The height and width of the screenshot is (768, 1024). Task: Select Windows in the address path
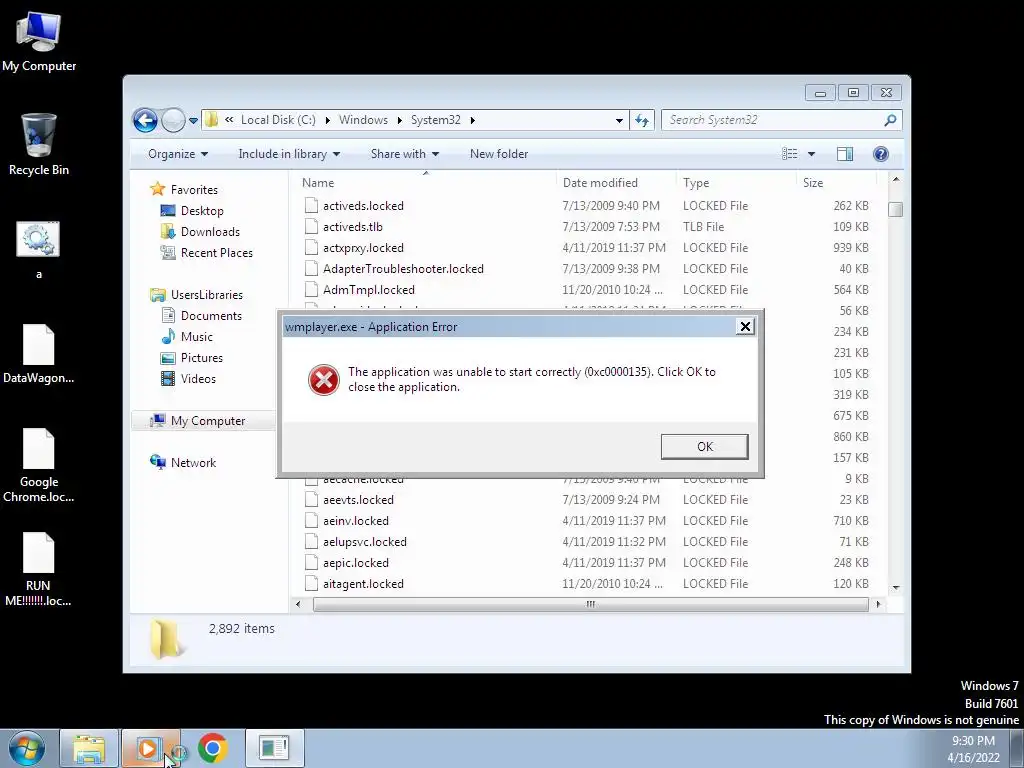pyautogui.click(x=363, y=120)
